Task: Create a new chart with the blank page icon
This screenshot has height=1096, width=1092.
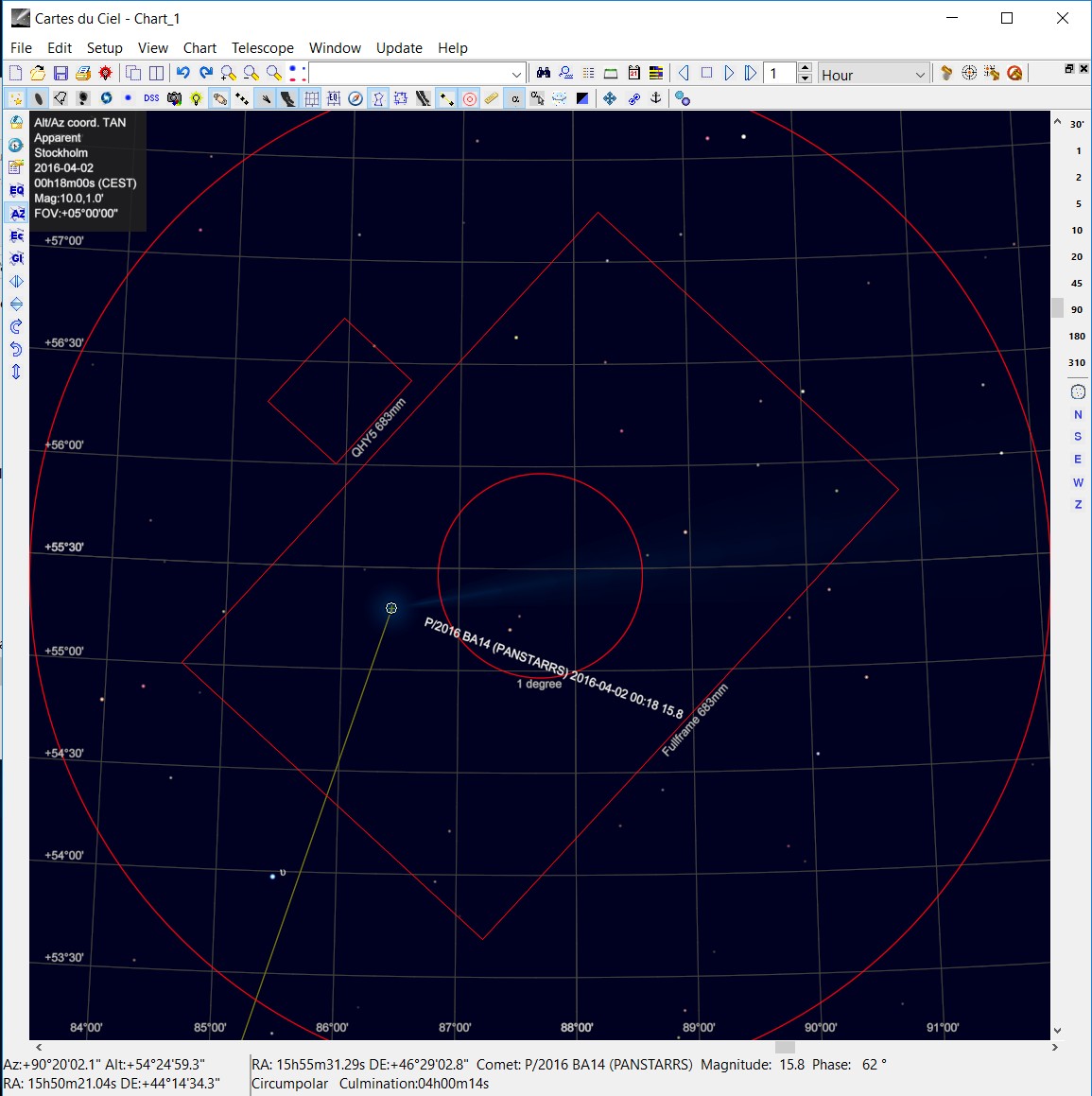Action: pos(15,74)
